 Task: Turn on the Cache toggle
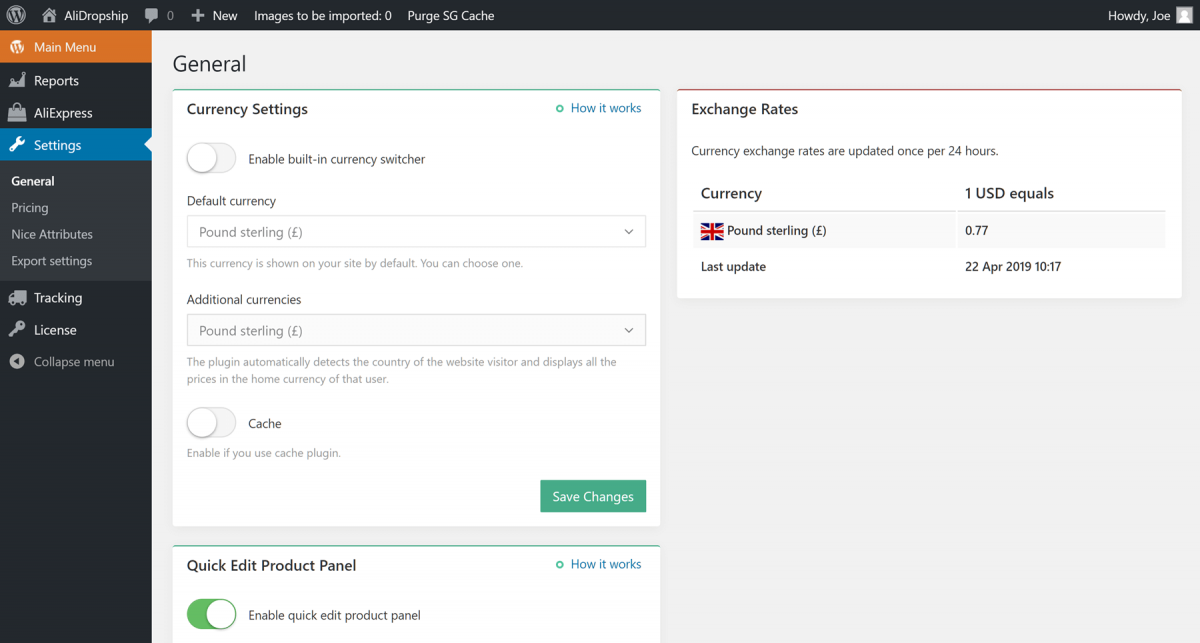point(211,422)
